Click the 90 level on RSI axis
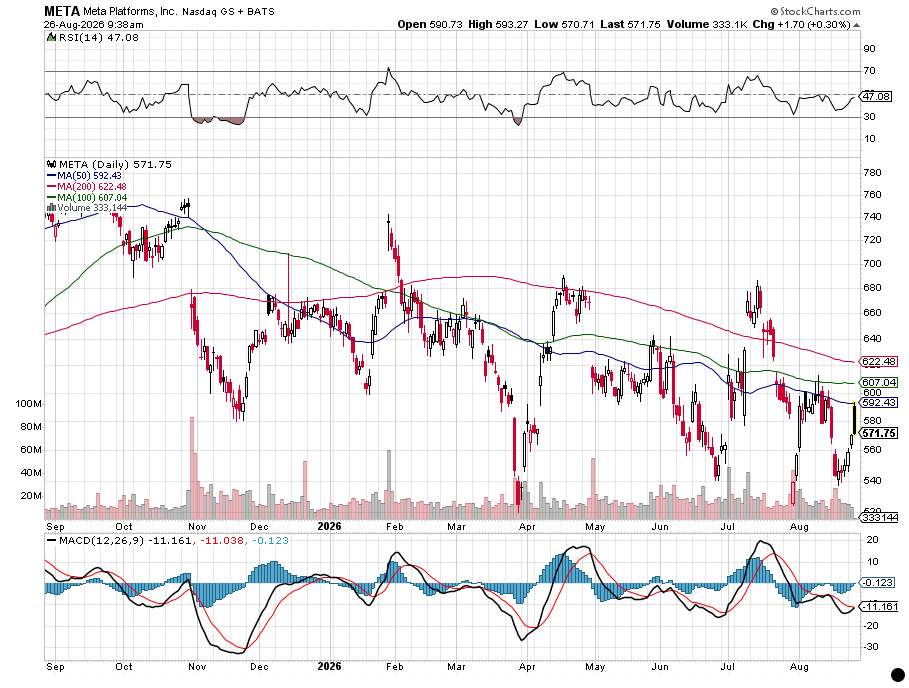 870,49
